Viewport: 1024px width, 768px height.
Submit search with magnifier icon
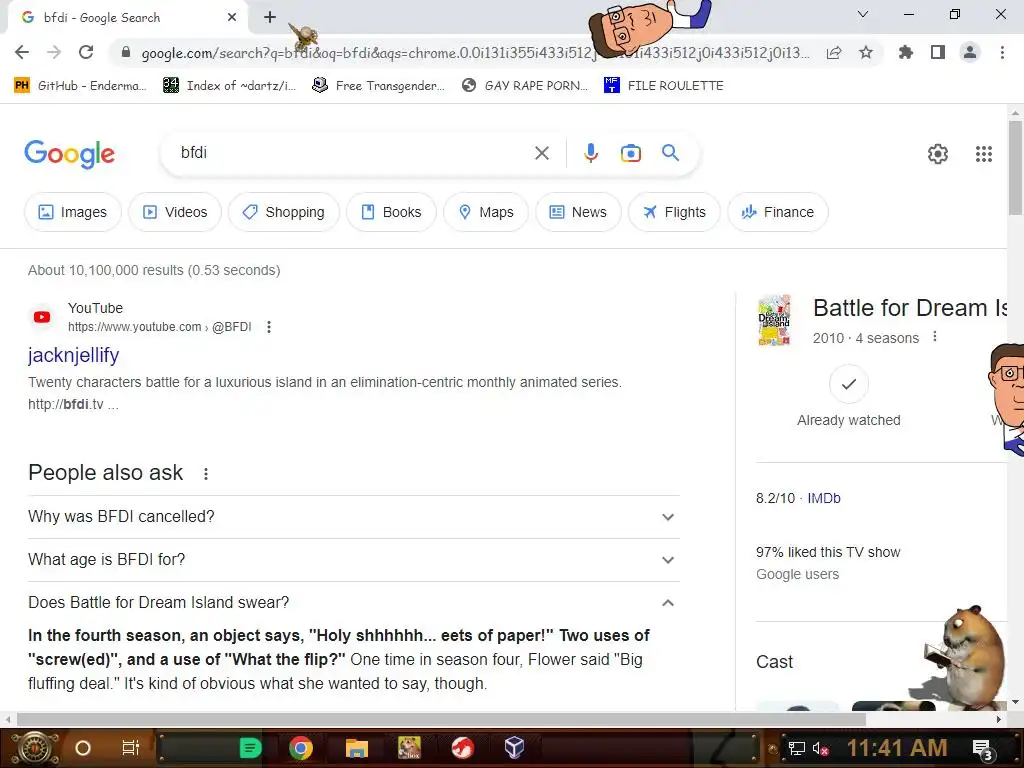tap(670, 153)
